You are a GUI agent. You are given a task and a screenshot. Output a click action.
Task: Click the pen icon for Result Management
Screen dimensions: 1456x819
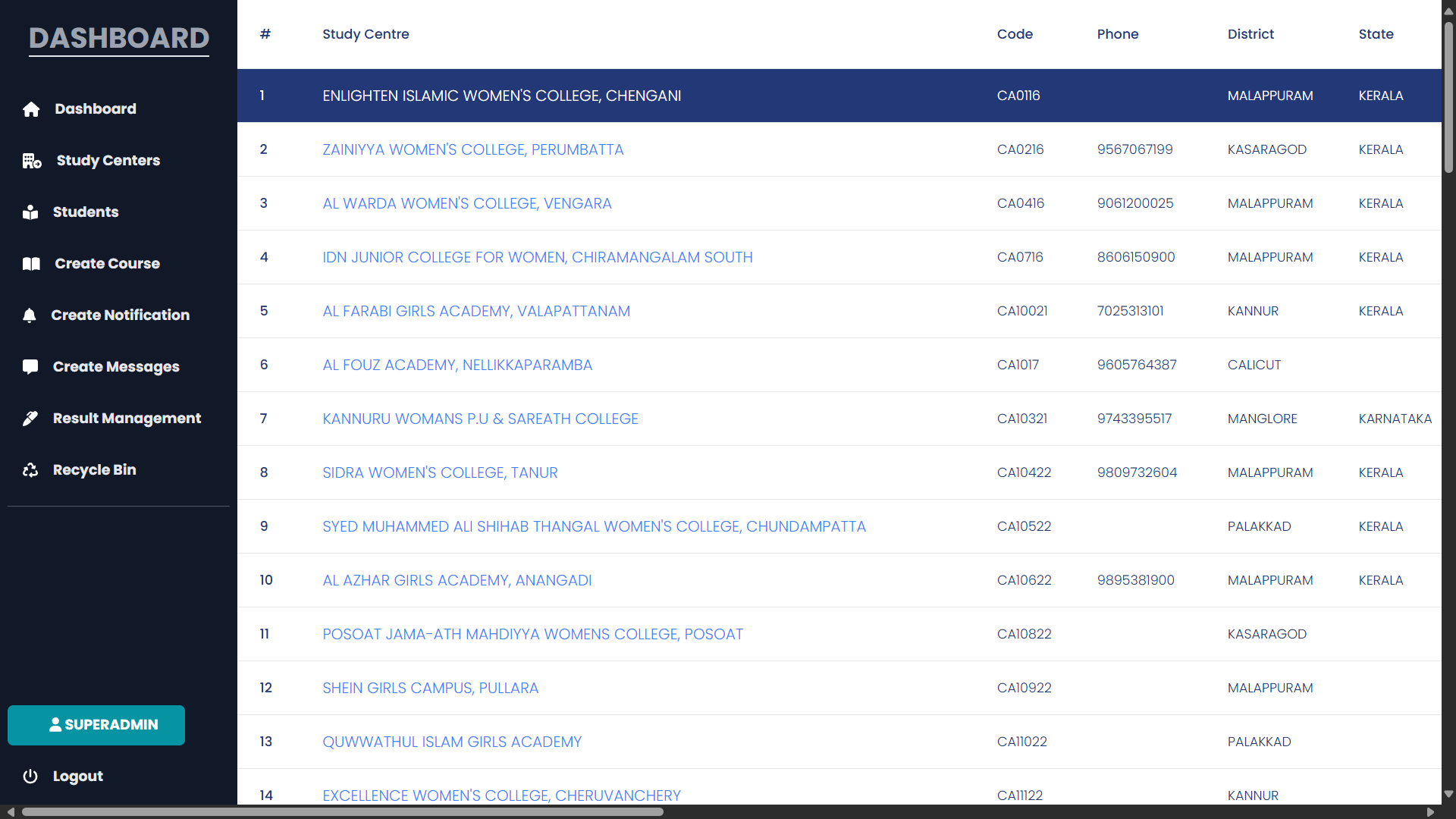(x=30, y=419)
